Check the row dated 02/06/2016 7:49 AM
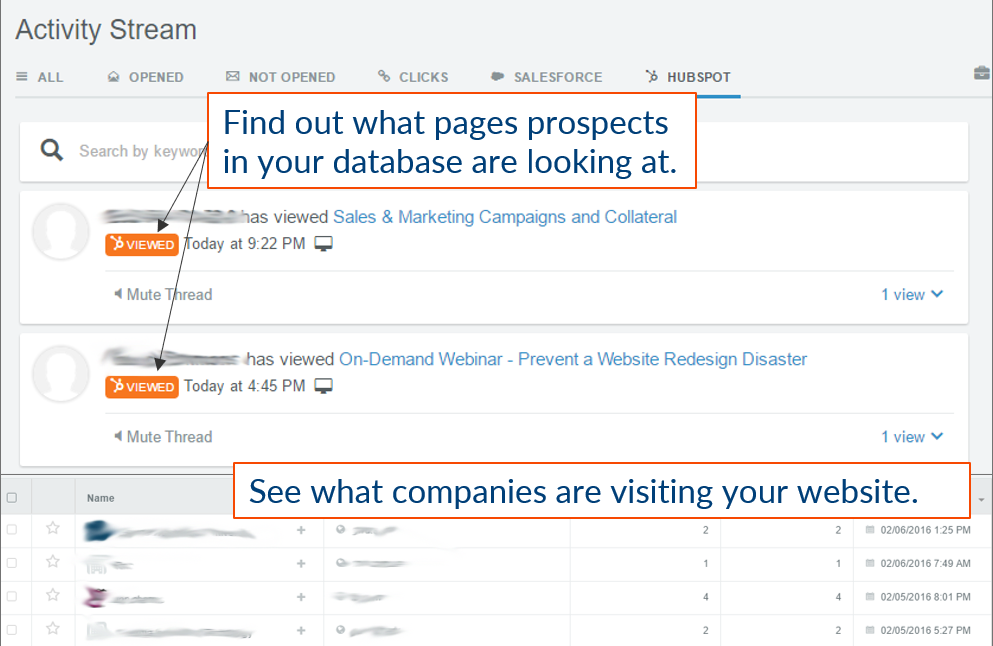This screenshot has width=993, height=646. tap(11, 563)
